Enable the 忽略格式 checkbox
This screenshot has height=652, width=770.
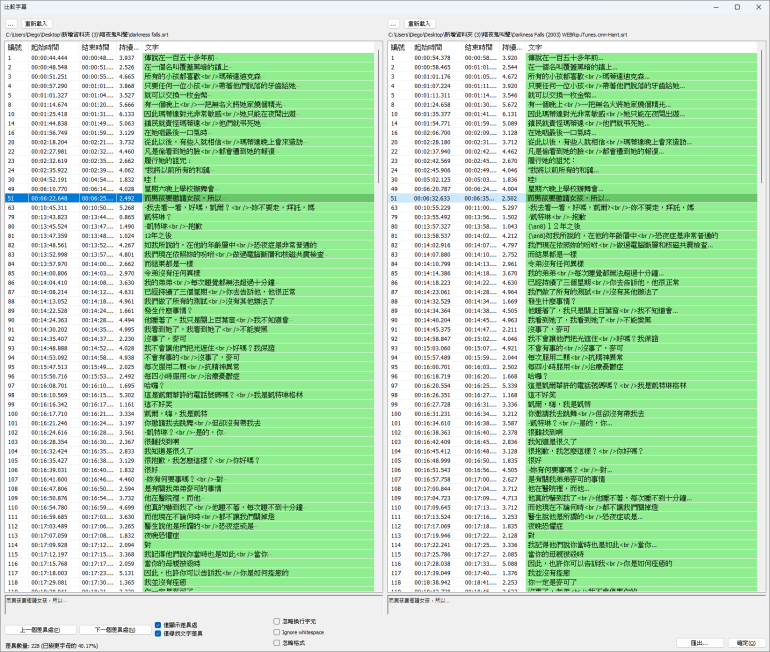point(276,643)
